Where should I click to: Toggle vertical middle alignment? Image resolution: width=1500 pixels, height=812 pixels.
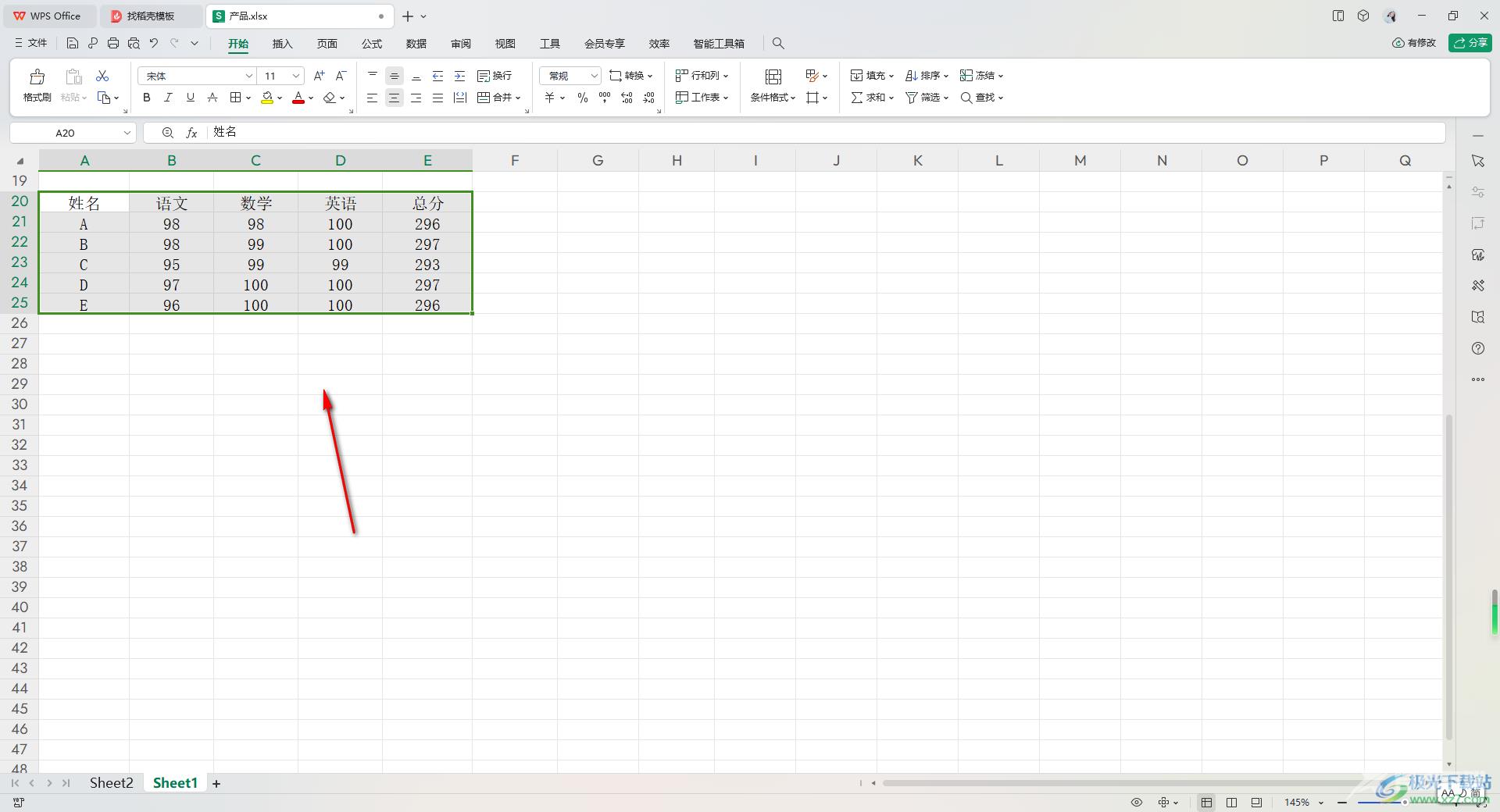(395, 76)
